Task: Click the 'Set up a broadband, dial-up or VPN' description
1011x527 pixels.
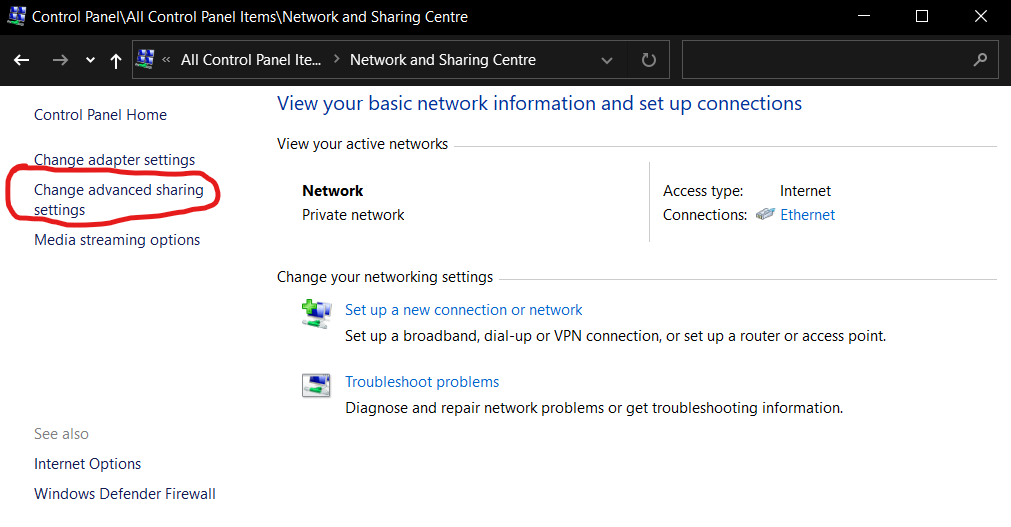Action: click(x=616, y=336)
